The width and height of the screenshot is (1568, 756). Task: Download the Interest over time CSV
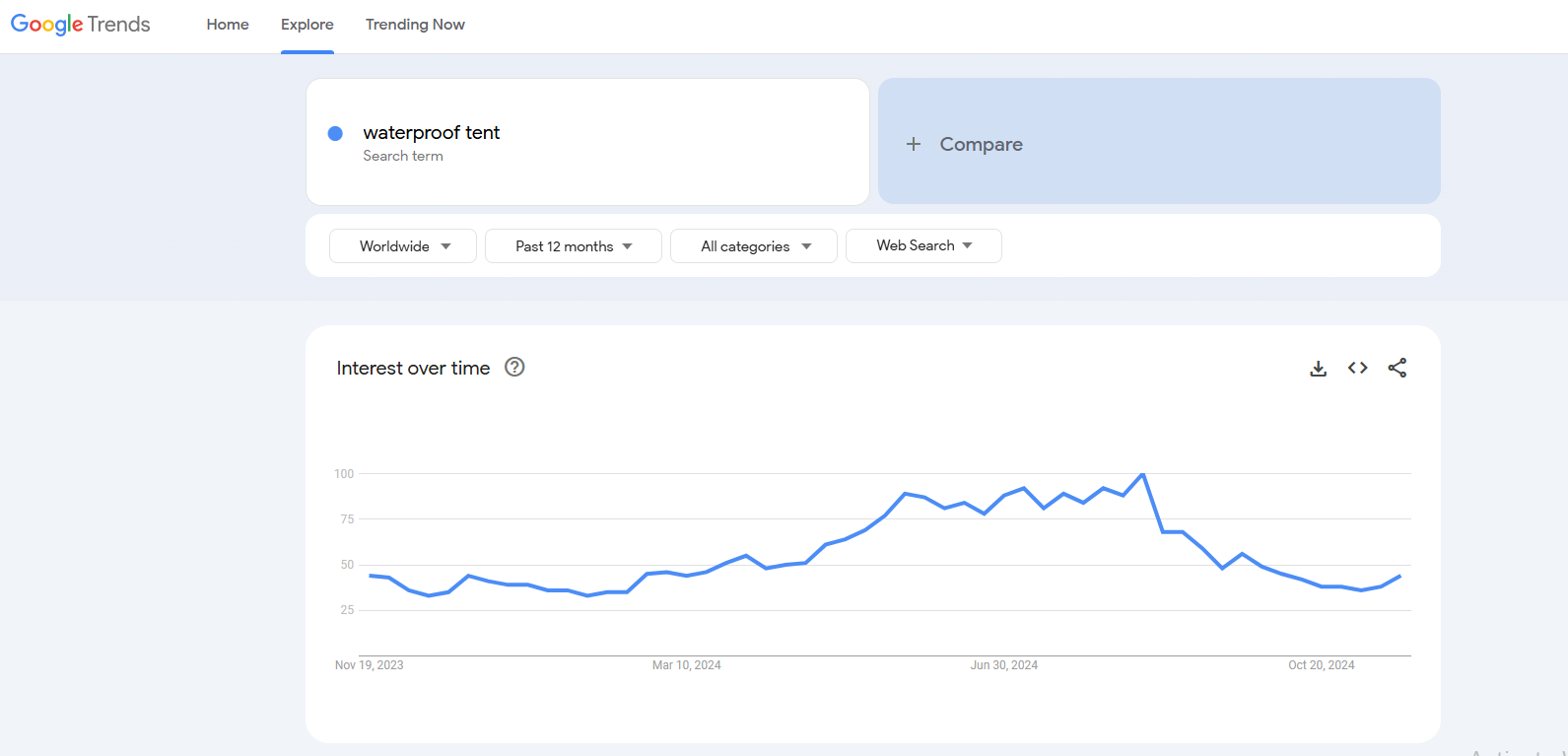pos(1318,368)
